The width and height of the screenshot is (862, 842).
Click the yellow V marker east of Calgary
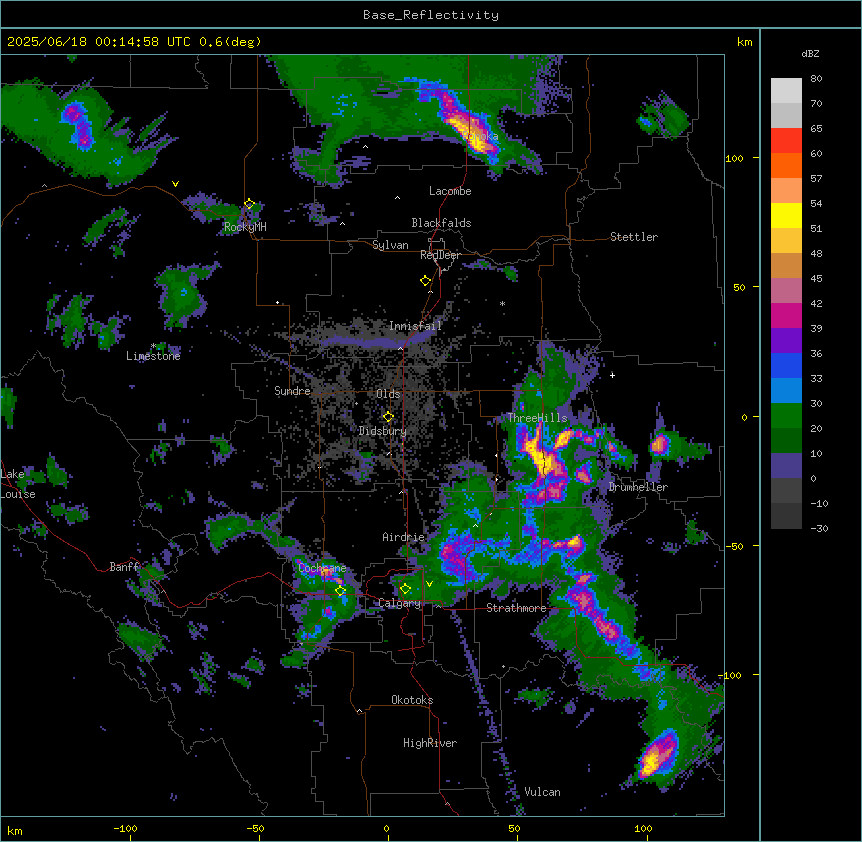coord(429,584)
